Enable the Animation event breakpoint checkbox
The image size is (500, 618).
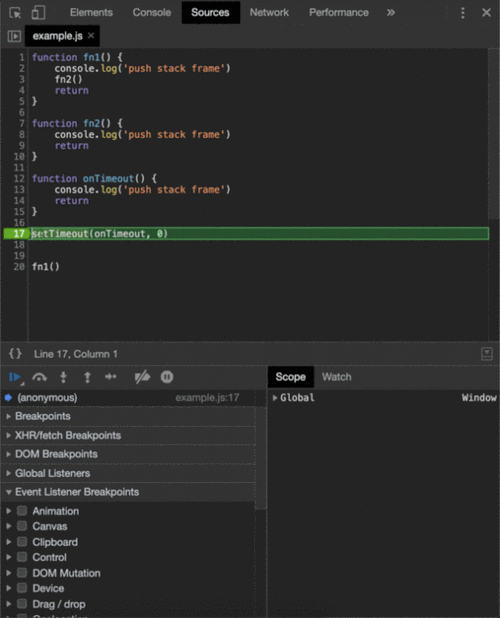coord(22,511)
